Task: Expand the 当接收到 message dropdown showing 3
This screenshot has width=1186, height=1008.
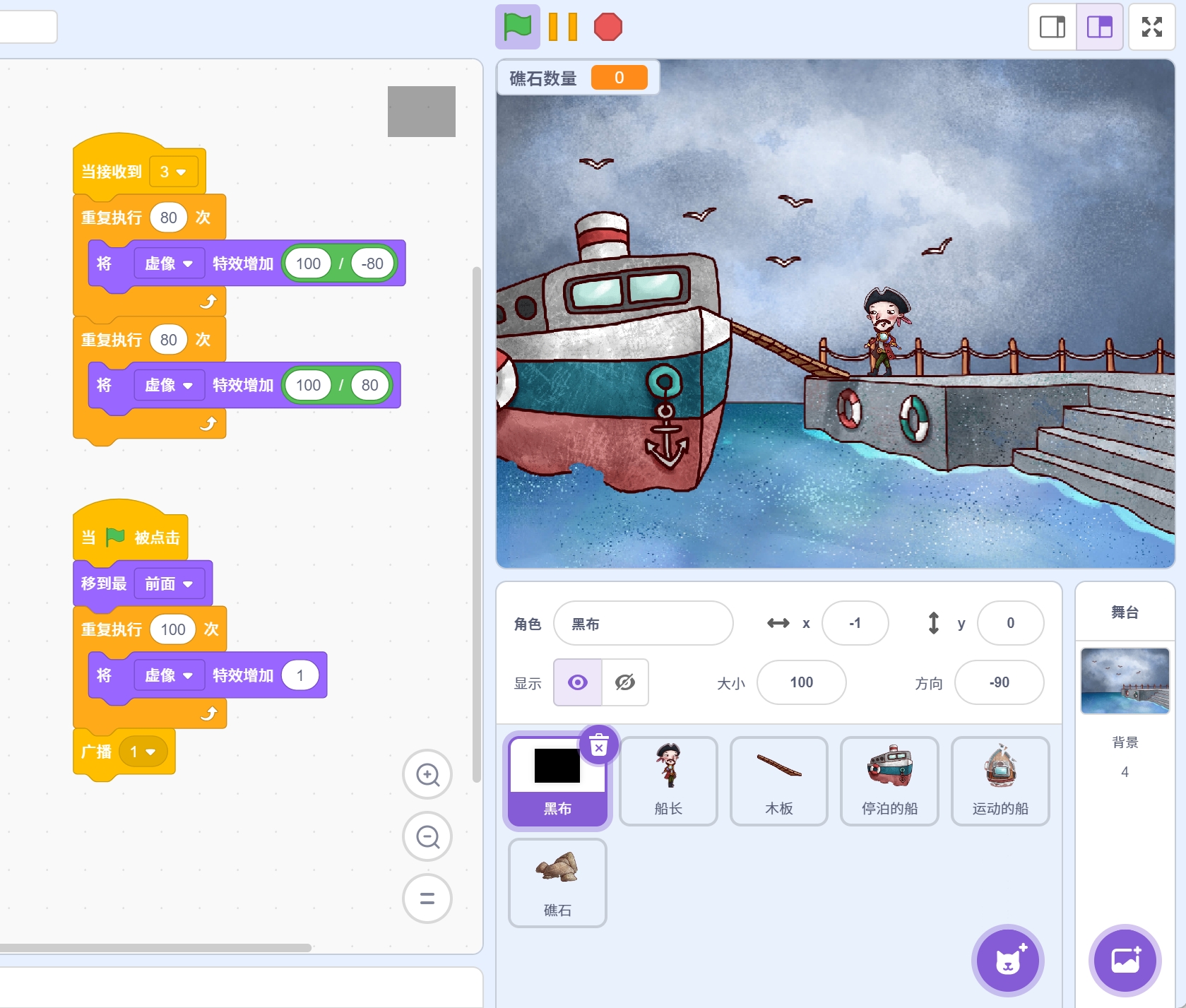Action: 174,172
